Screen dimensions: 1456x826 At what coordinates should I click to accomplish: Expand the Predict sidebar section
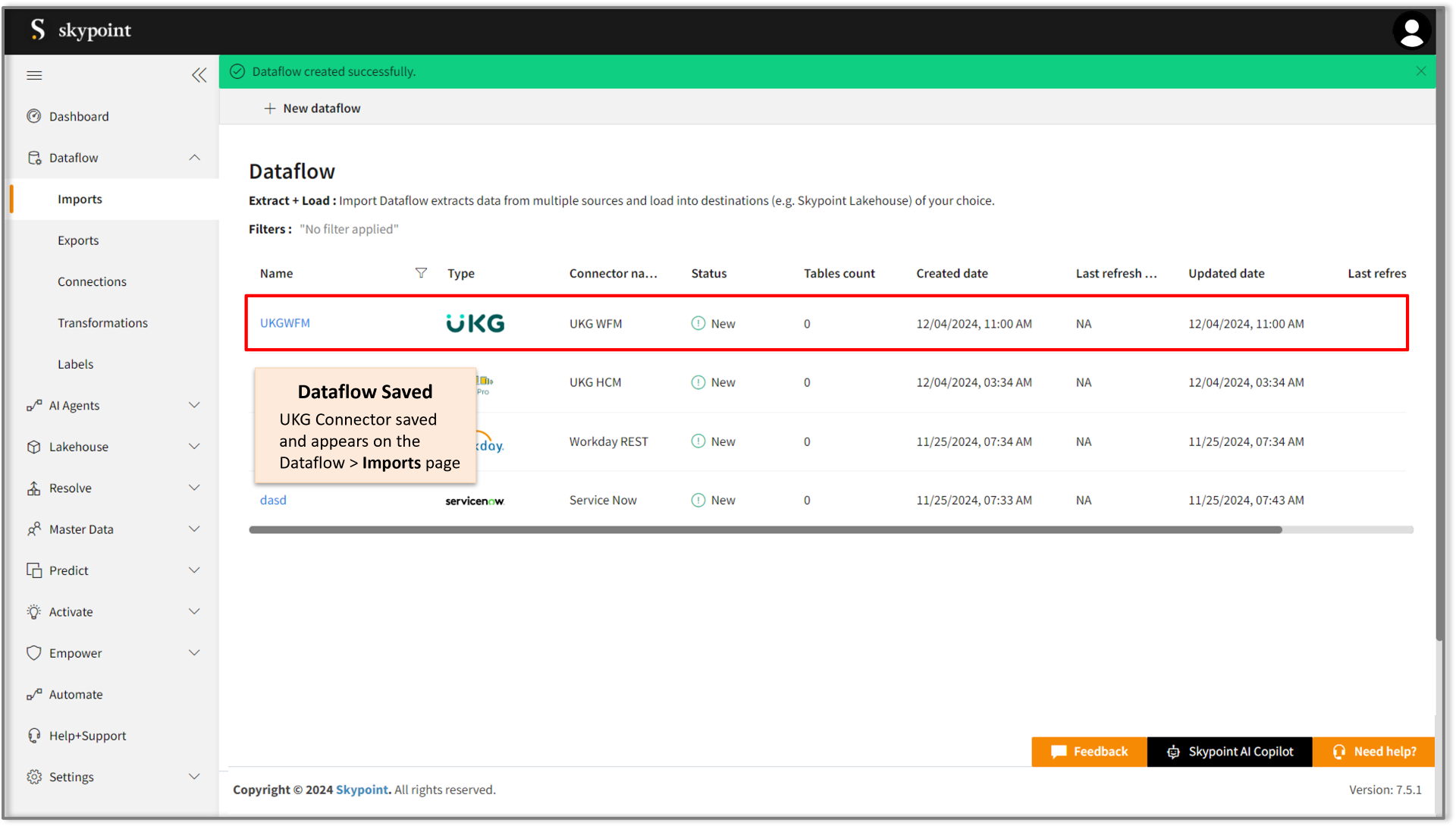click(x=194, y=570)
